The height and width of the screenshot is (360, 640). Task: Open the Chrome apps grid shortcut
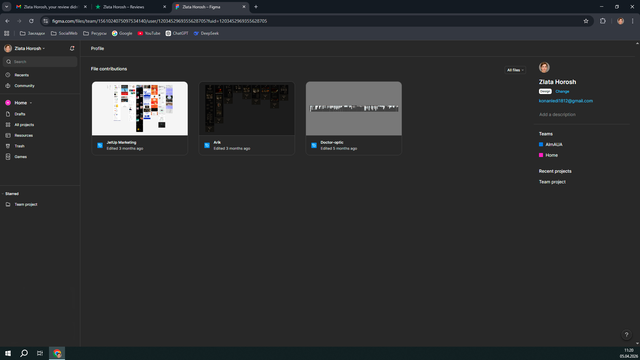(7, 33)
